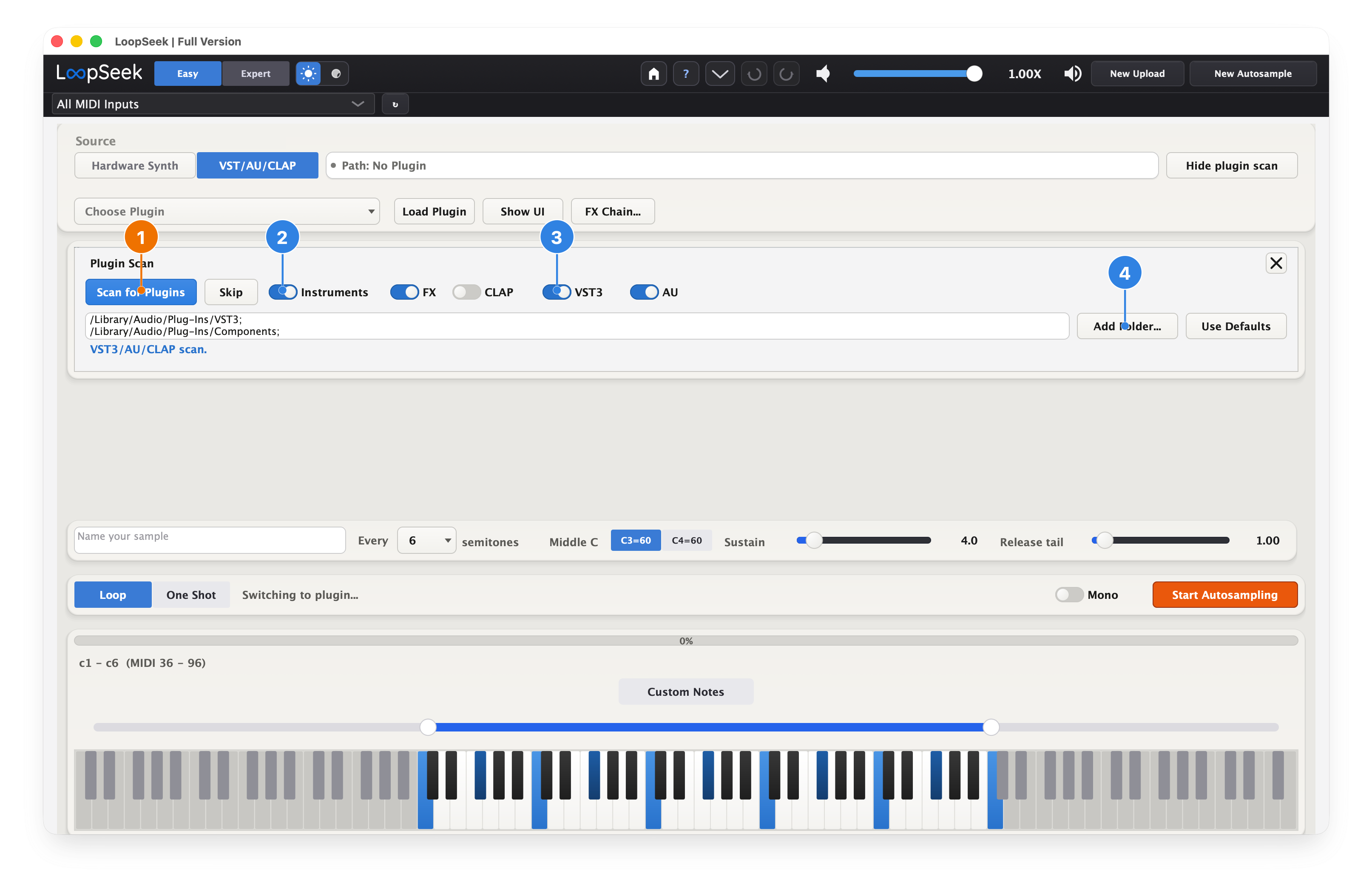The image size is (1372, 893).
Task: Click Add Folder button
Action: coord(1128,326)
